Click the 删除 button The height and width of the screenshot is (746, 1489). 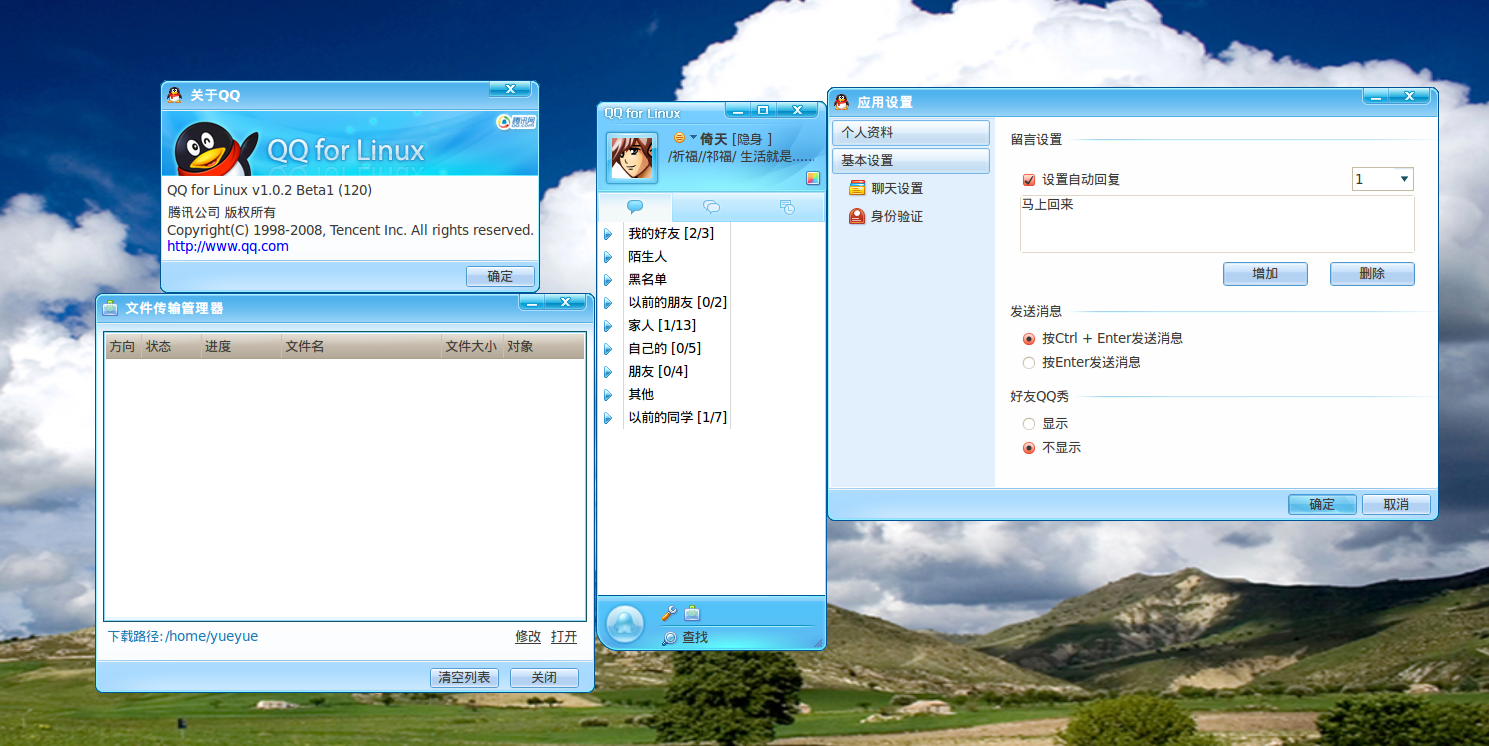1372,274
